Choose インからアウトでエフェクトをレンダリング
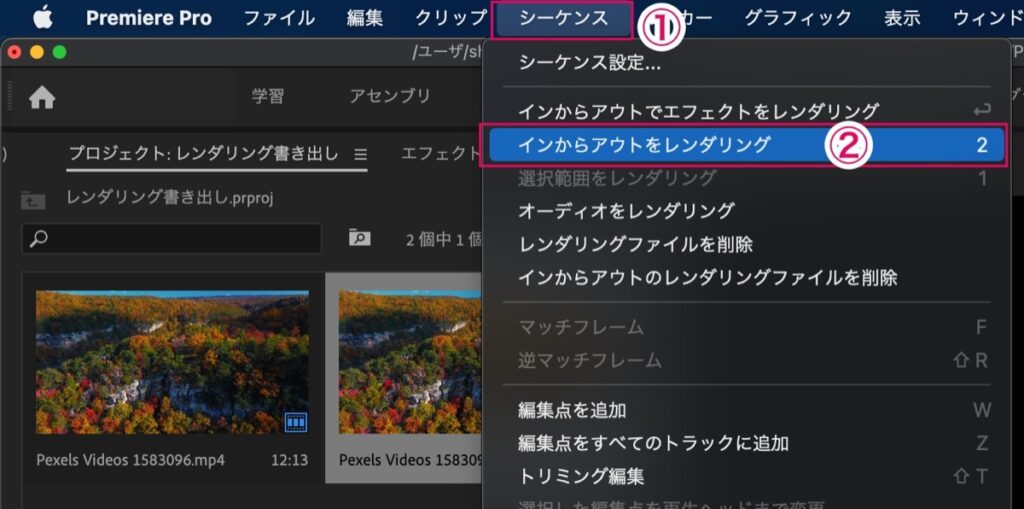This screenshot has width=1024, height=509. coord(746,111)
